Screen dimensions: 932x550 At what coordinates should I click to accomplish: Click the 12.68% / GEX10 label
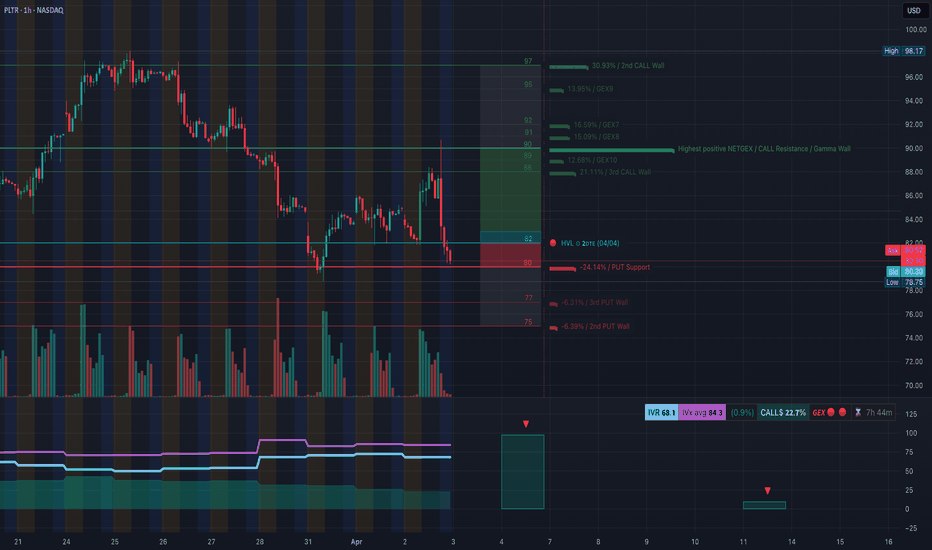coord(592,160)
